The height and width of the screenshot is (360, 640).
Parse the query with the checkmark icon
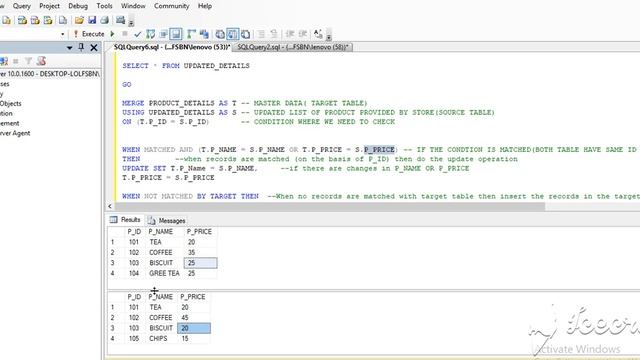tap(138, 34)
